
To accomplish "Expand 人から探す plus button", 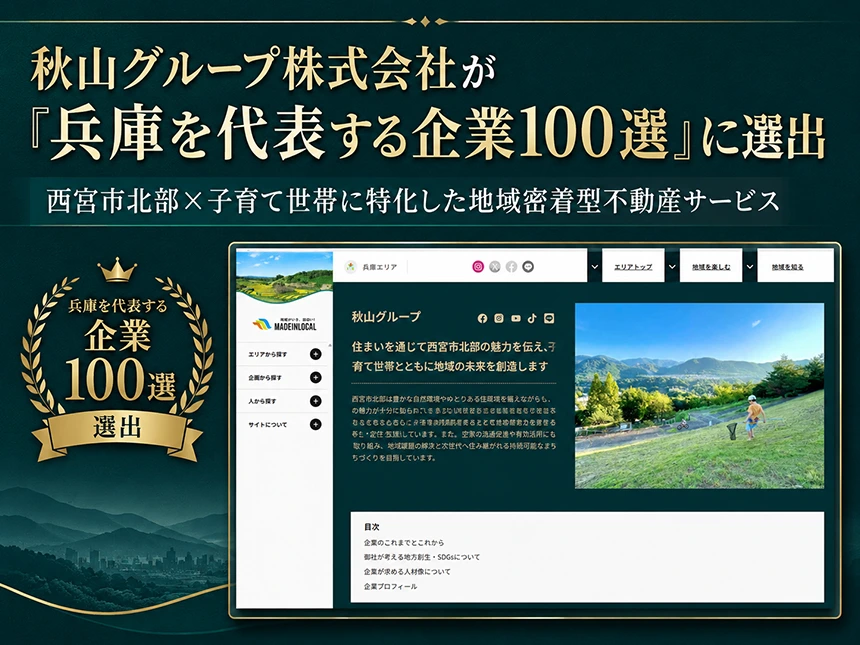I will (x=315, y=401).
